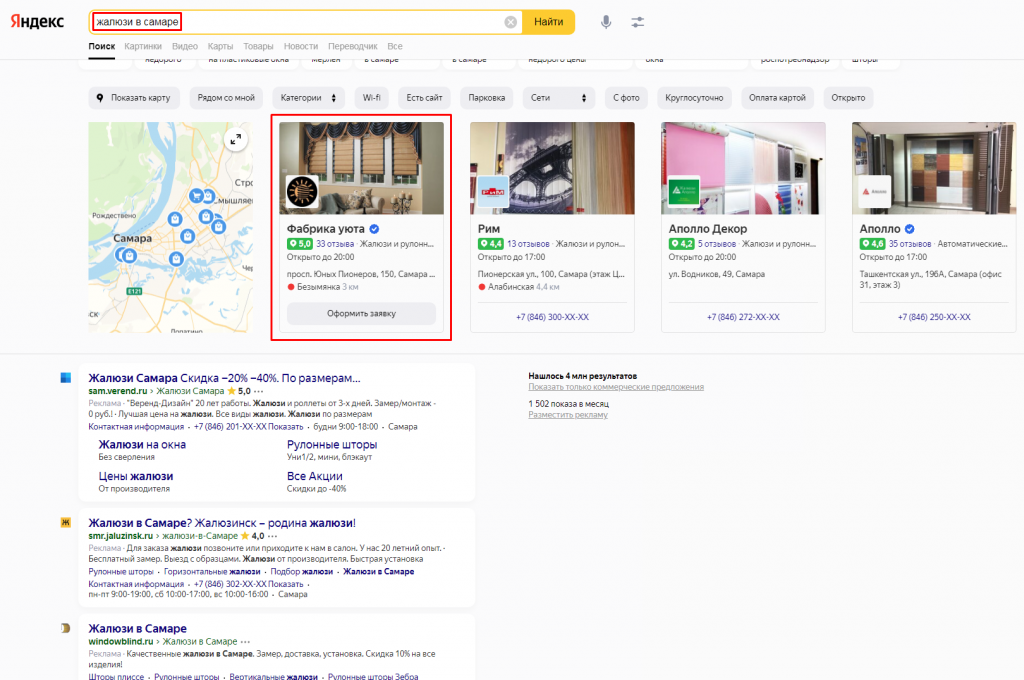The width and height of the screenshot is (1024, 680).
Task: Click the Показать карту button
Action: click(x=134, y=98)
